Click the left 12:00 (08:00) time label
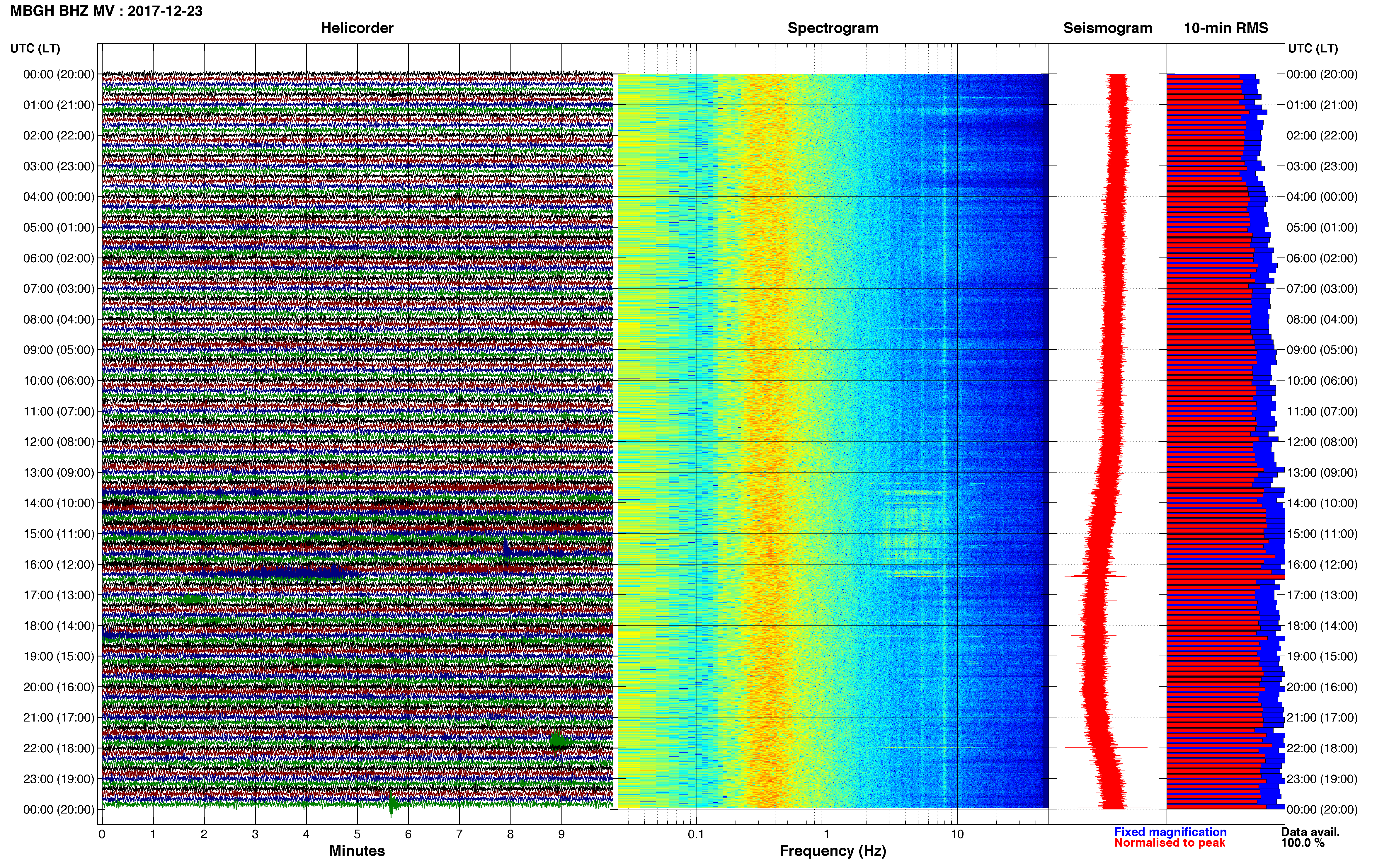 click(59, 442)
